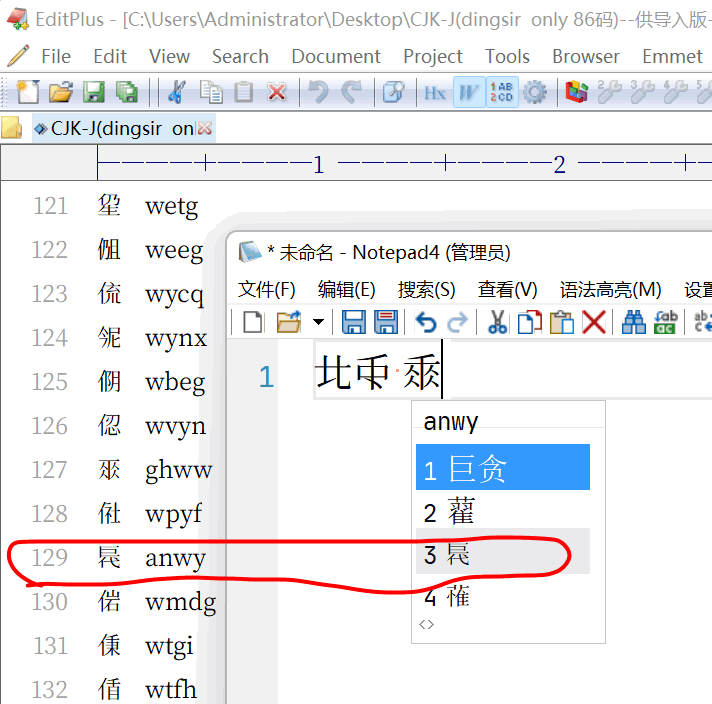Click the red Delete X icon in EditPlus
The height and width of the screenshot is (704, 712).
point(277,93)
